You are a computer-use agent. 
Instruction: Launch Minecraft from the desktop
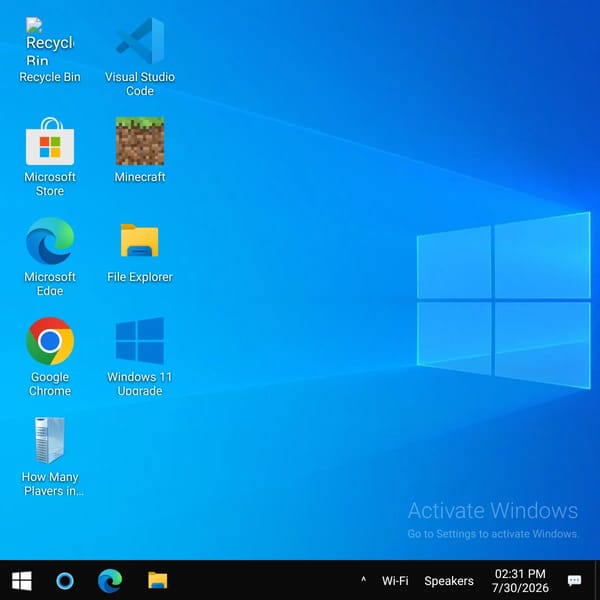[x=140, y=150]
